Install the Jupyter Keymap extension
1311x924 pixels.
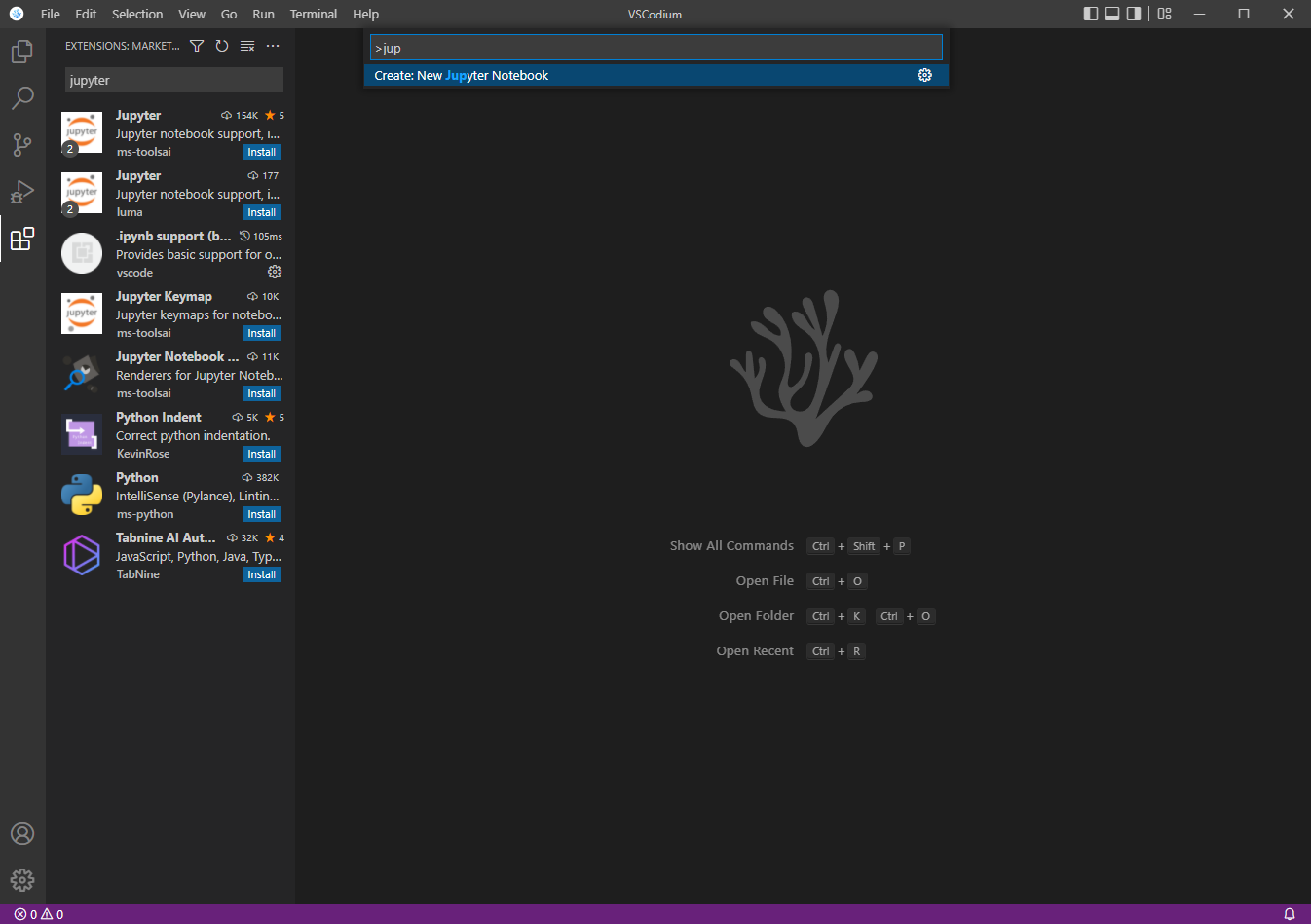pos(262,333)
